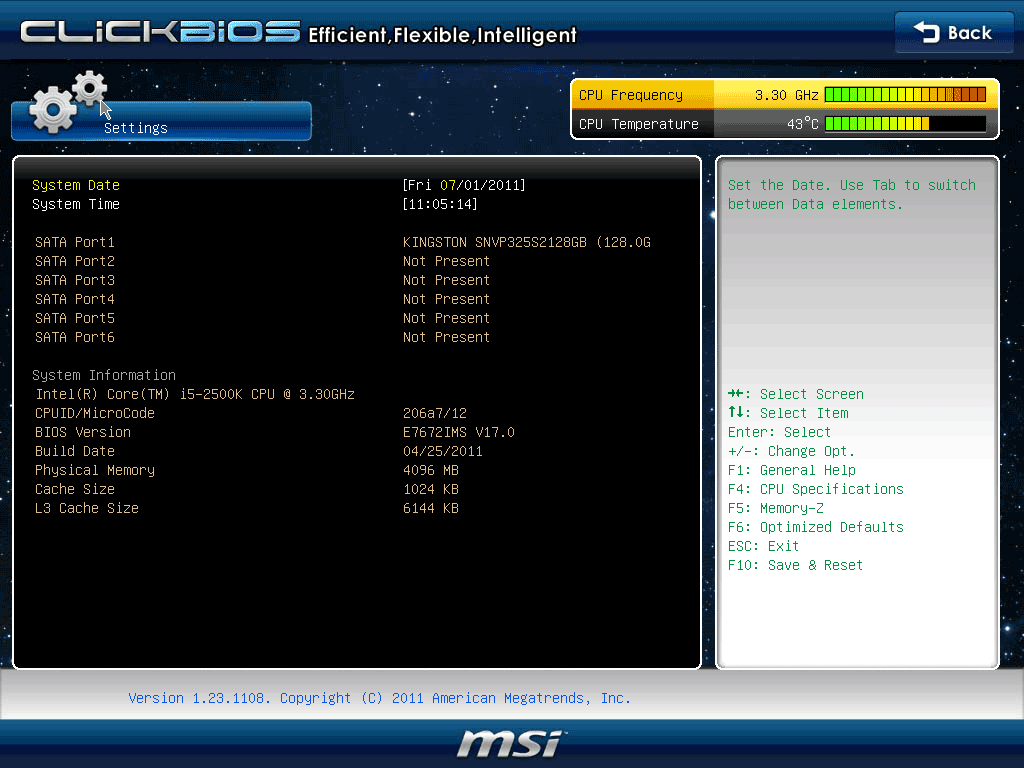Image resolution: width=1024 pixels, height=768 pixels.
Task: Click Not Present value for SATA Port2
Action: (446, 261)
